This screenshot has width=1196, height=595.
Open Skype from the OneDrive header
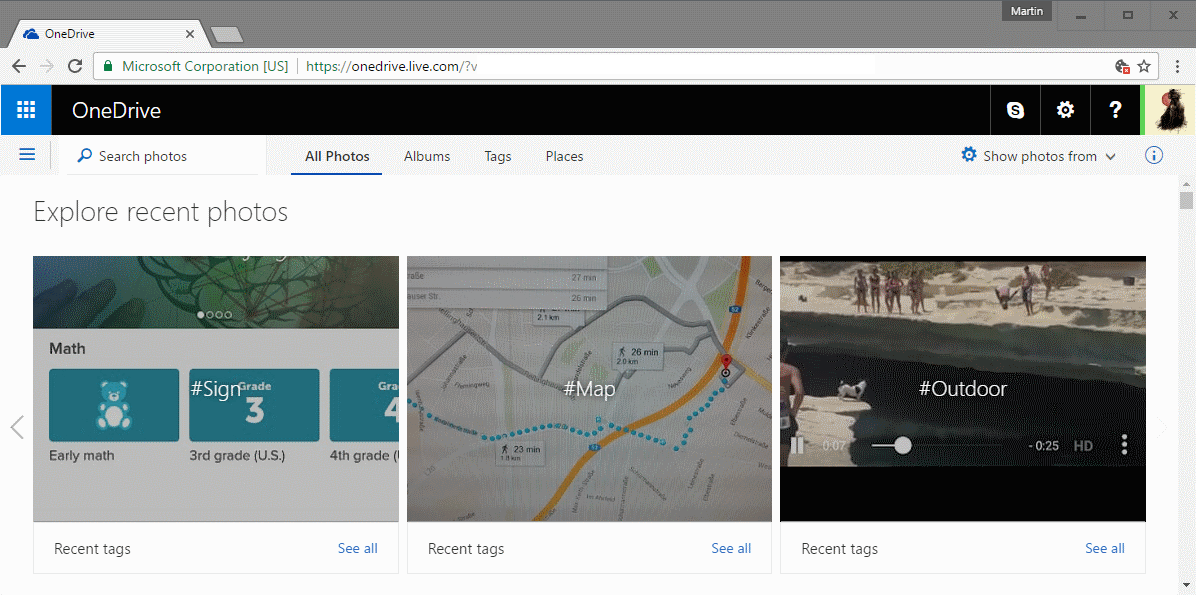pyautogui.click(x=1015, y=110)
